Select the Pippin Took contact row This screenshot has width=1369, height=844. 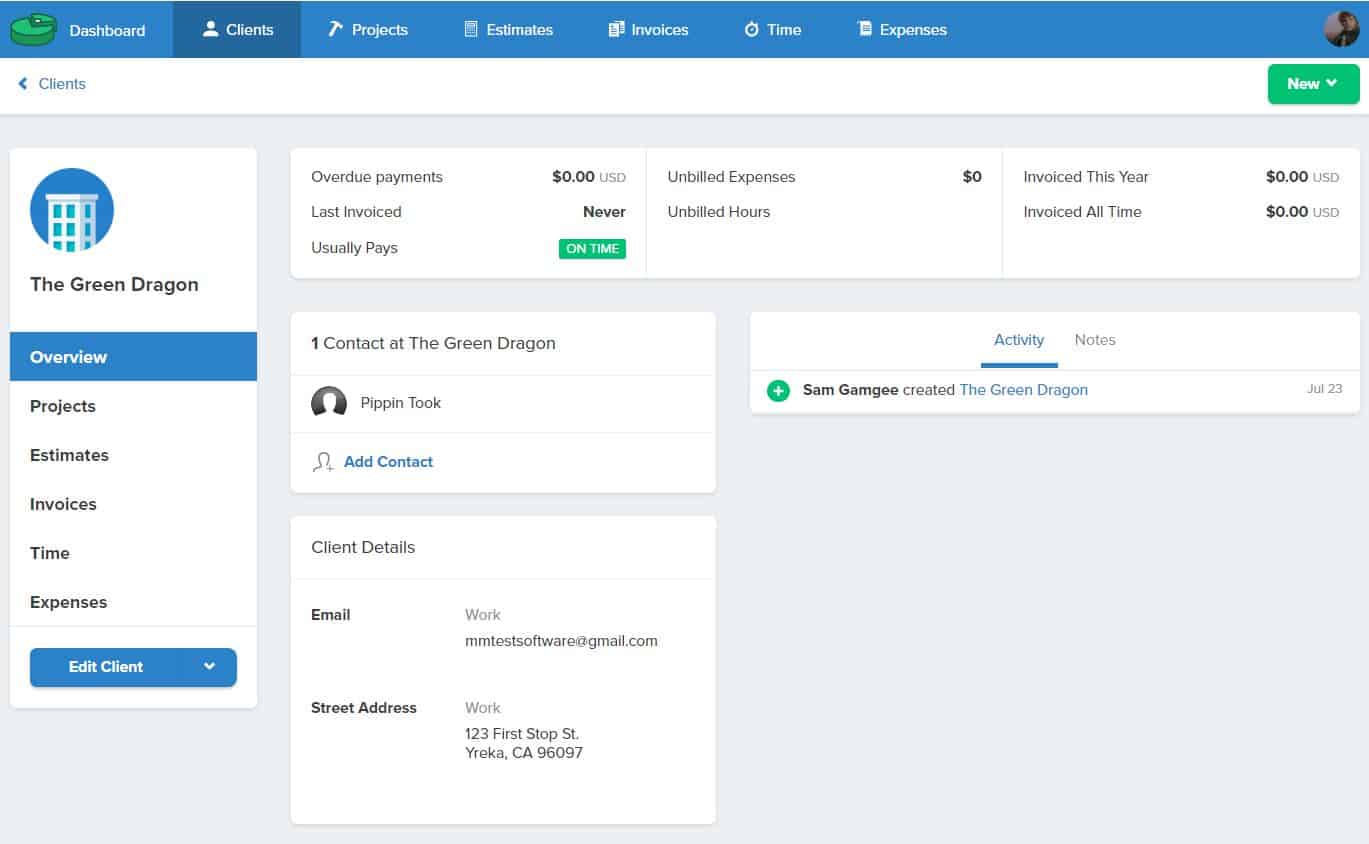point(503,403)
